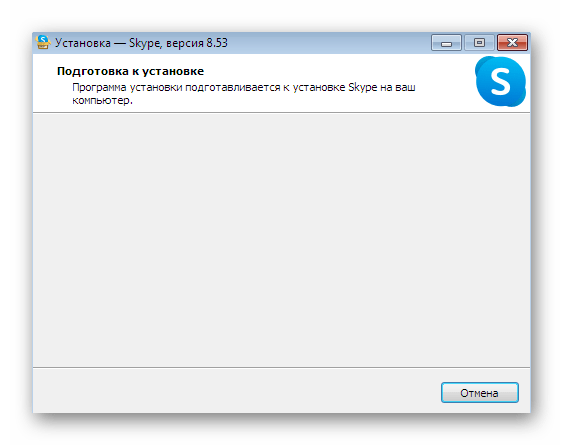The image size is (563, 445).
Task: Click the Skype installer icon in title bar
Action: pos(43,42)
